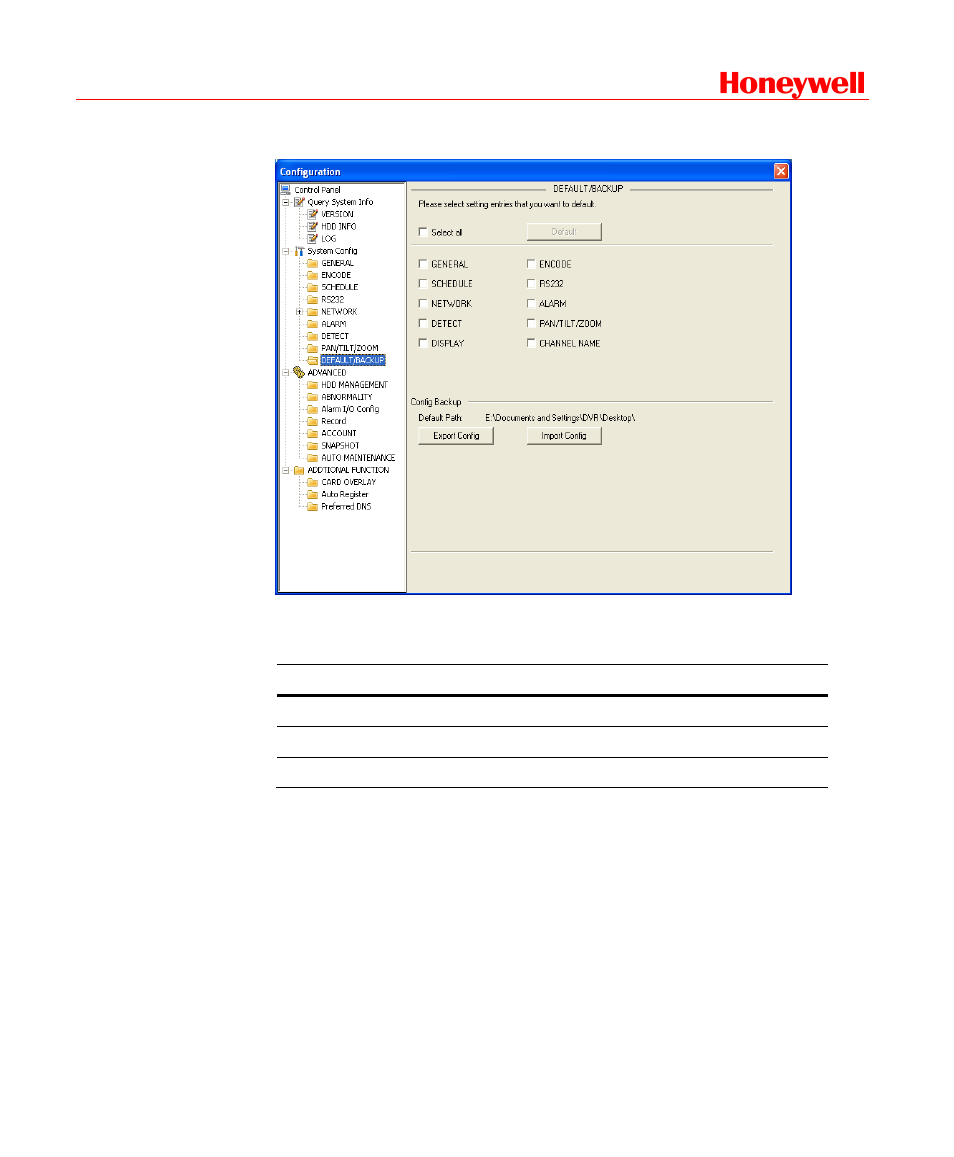The width and height of the screenshot is (954, 1157).
Task: Click the Query System Info icon
Action: [299, 201]
